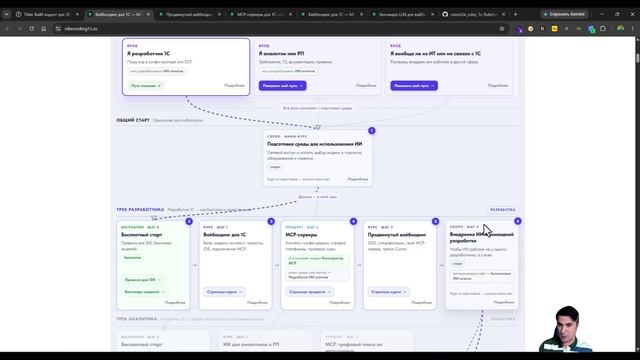
Task: Open Подробнее on Вайбкодинг для 1С card
Action: [257, 303]
